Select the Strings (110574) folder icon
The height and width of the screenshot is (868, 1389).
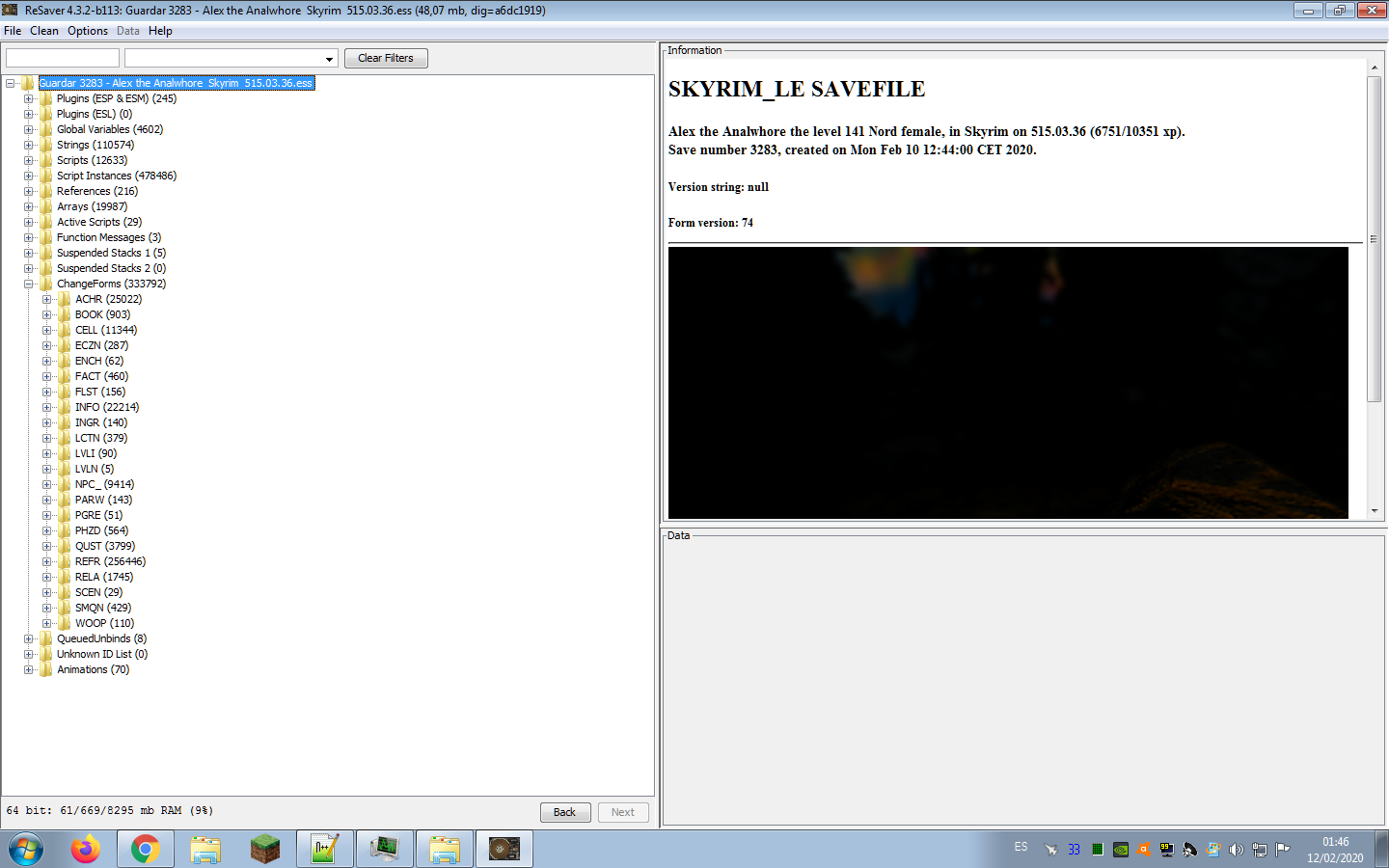pyautogui.click(x=45, y=145)
